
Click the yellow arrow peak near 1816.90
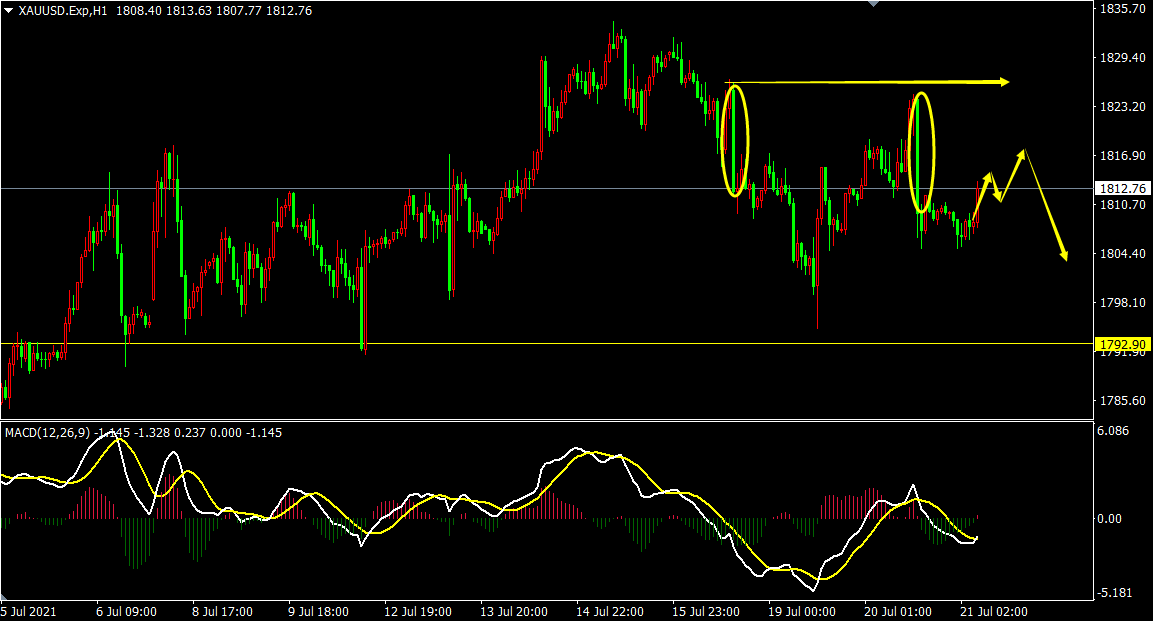[1023, 152]
